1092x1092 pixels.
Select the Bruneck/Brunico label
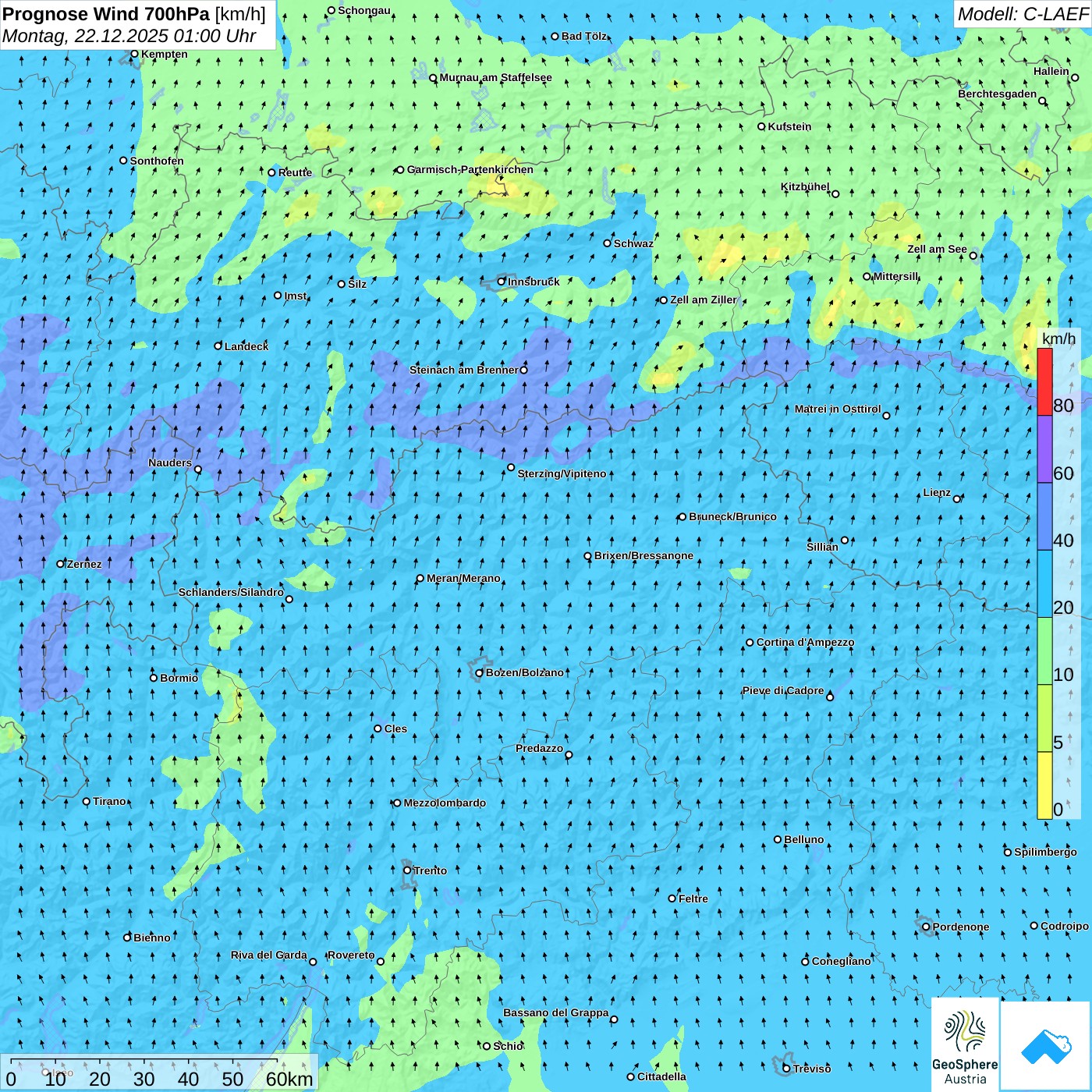[x=732, y=516]
